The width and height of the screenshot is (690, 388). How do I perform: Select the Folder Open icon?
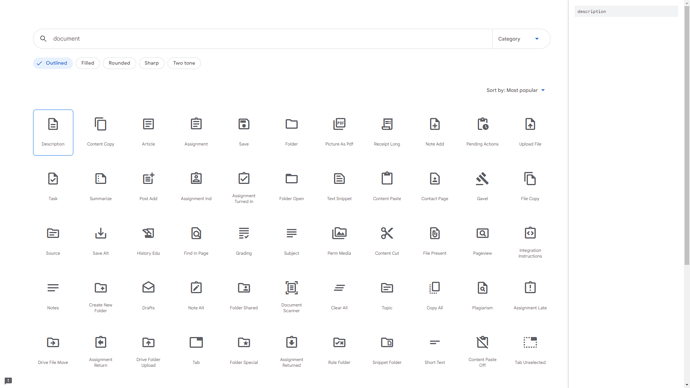pos(292,179)
